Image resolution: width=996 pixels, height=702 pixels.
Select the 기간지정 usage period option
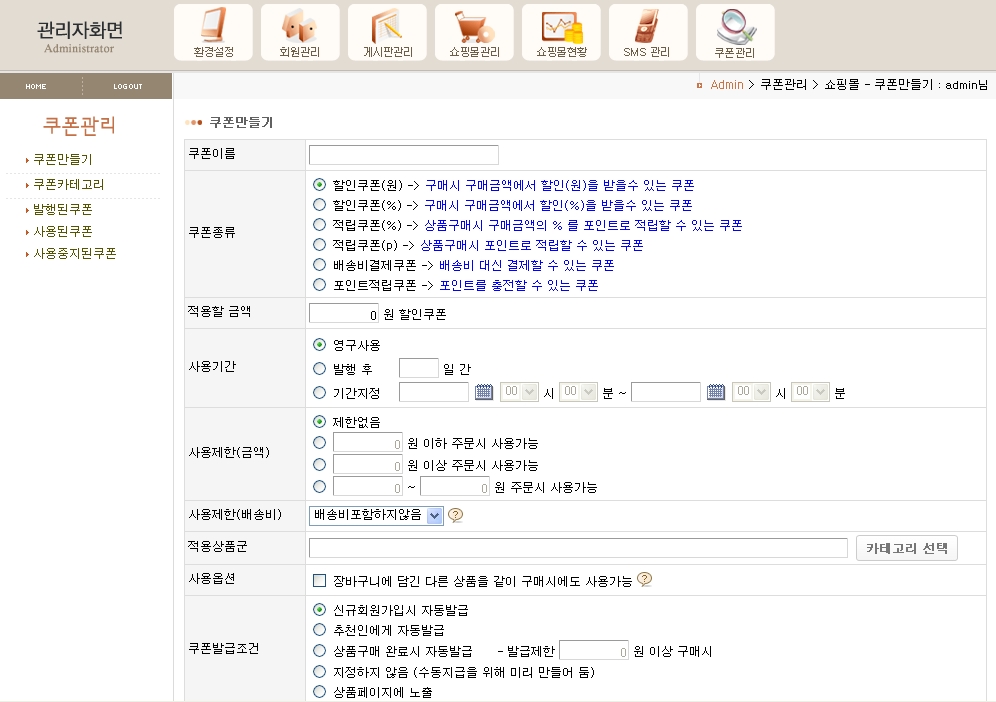320,393
